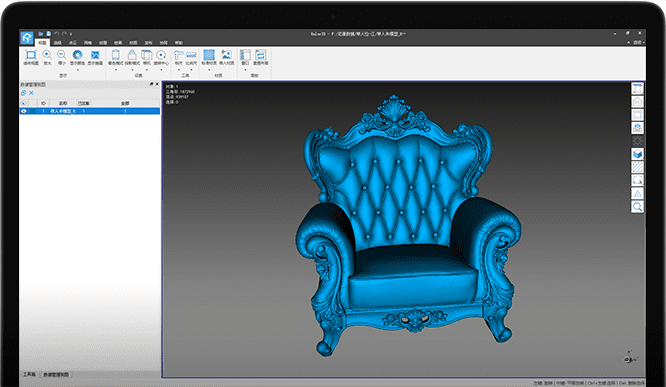Click the blue 3D armchair model
Viewport: 666px width, 387px height.
click(x=408, y=225)
